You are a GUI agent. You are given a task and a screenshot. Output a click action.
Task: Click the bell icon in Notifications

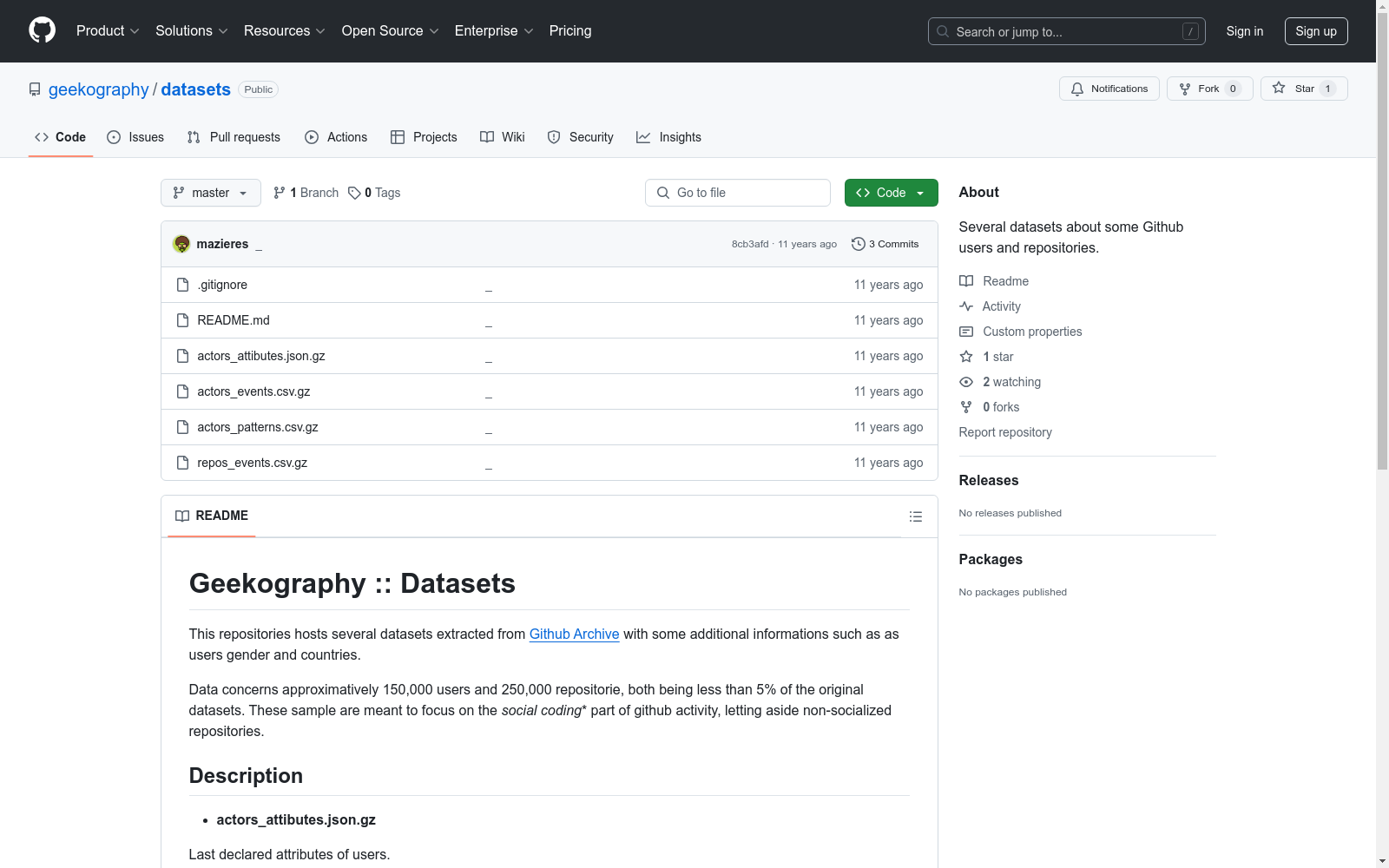click(x=1077, y=89)
